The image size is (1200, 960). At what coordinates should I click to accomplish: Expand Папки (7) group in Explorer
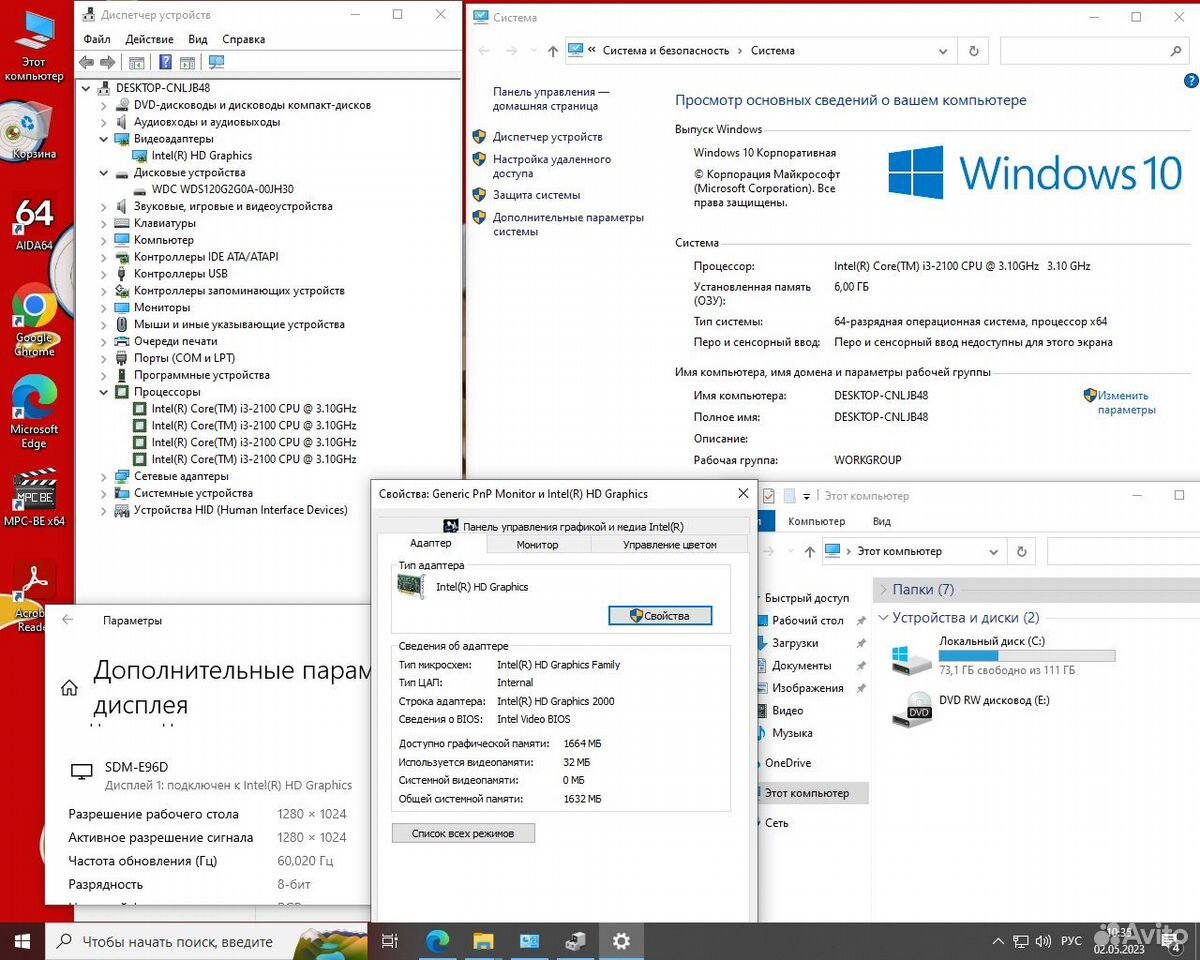[x=882, y=590]
